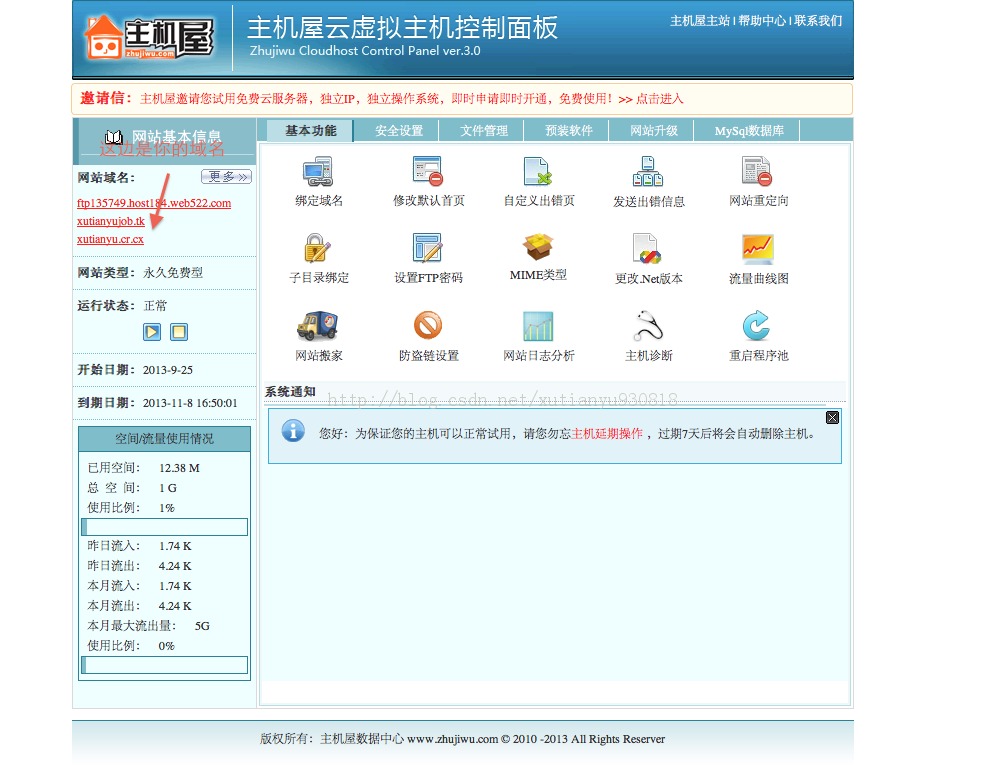This screenshot has height=778, width=988.
Task: Open 网站重定向 site redirect icon
Action: point(757,171)
